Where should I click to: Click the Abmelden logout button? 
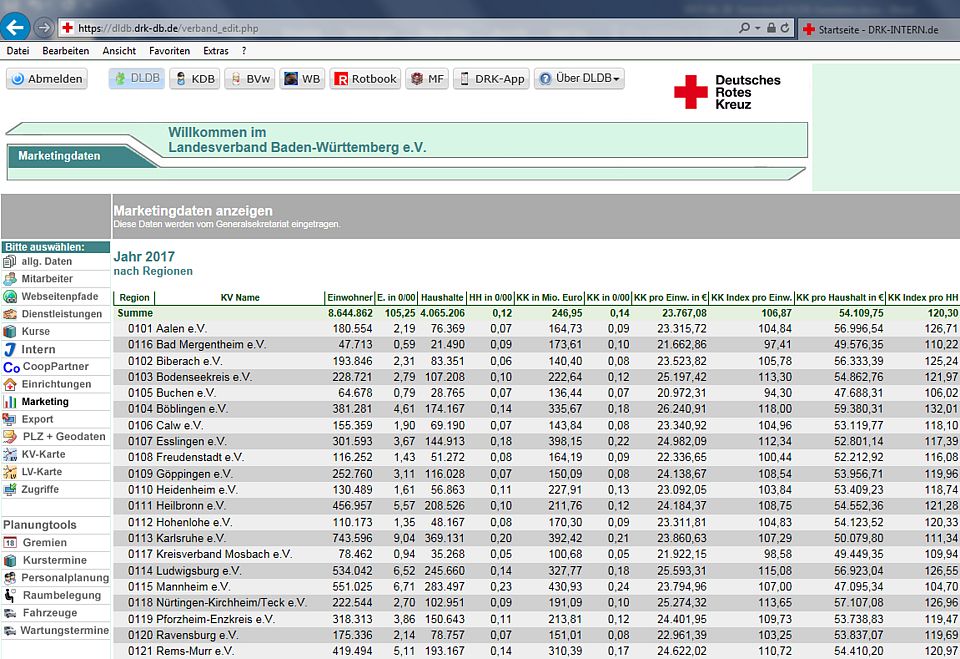point(47,79)
